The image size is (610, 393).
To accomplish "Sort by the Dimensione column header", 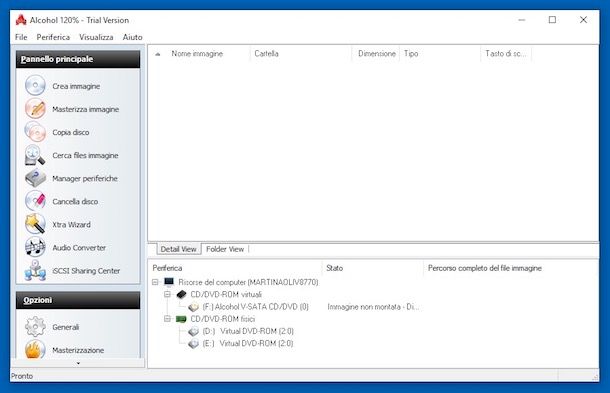I will point(377,54).
